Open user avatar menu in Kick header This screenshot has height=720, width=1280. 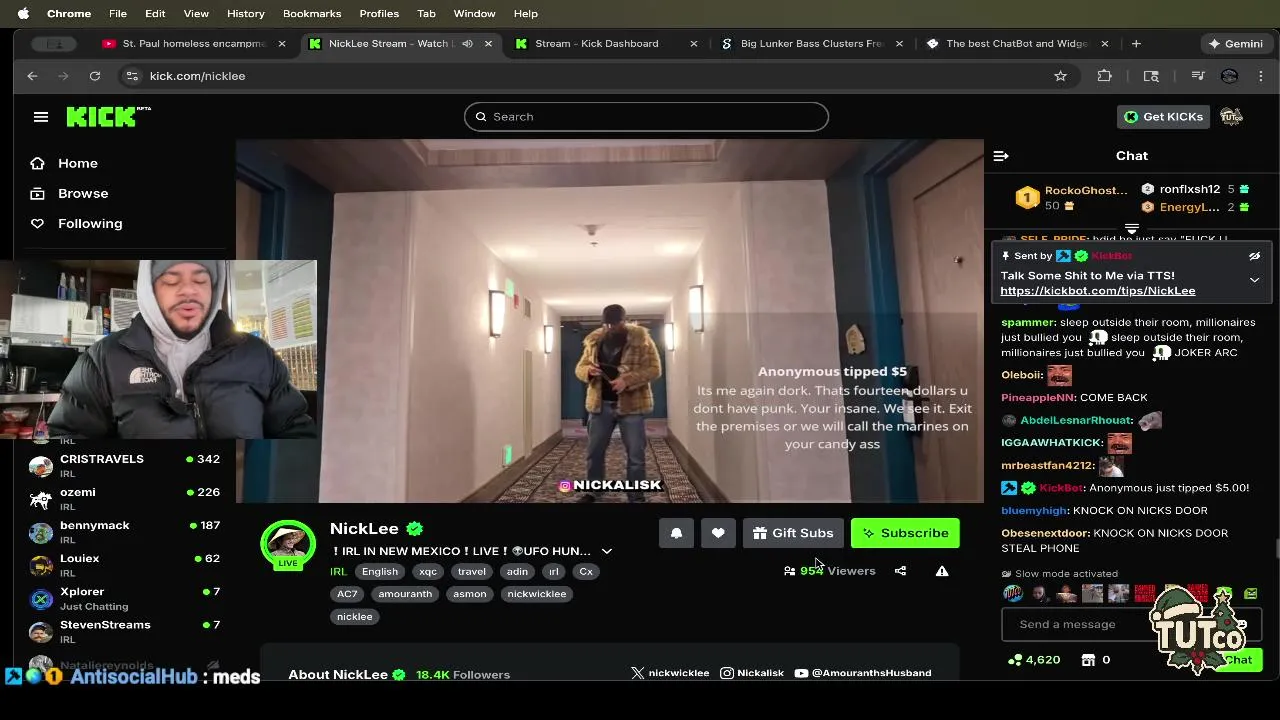click(x=1231, y=117)
